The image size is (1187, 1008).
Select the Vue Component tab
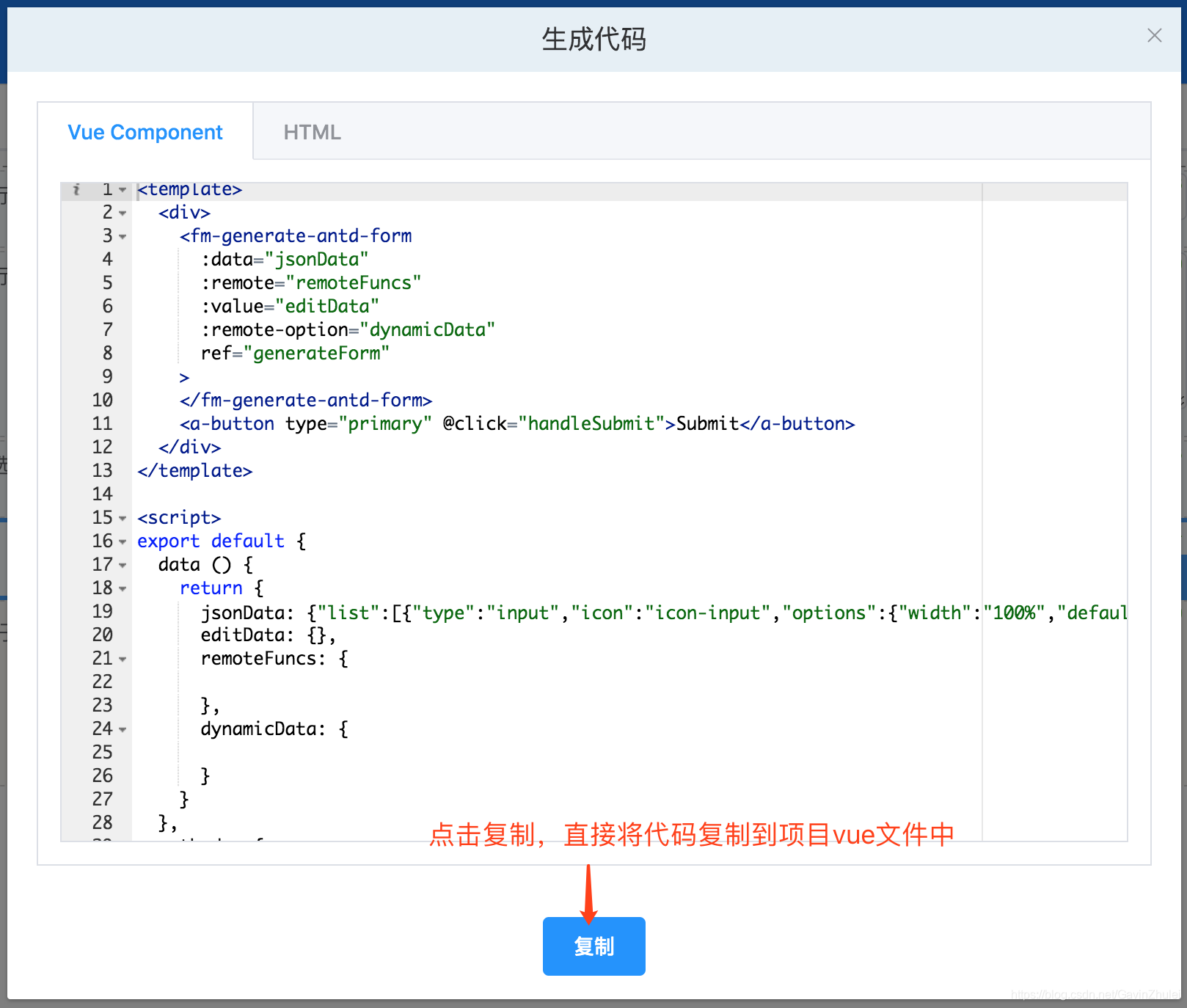[x=145, y=132]
